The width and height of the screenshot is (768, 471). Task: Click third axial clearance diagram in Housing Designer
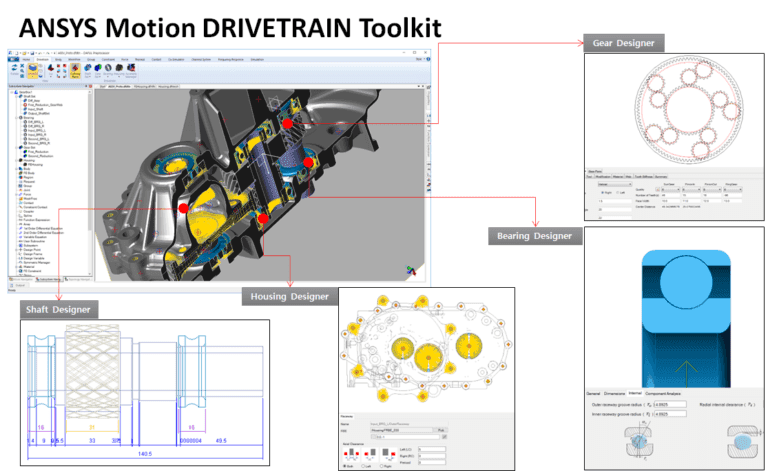tap(389, 454)
